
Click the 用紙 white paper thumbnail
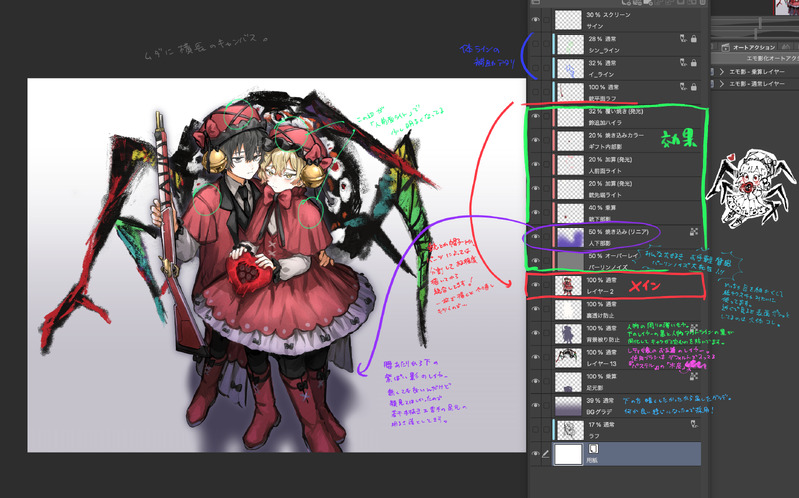point(568,454)
